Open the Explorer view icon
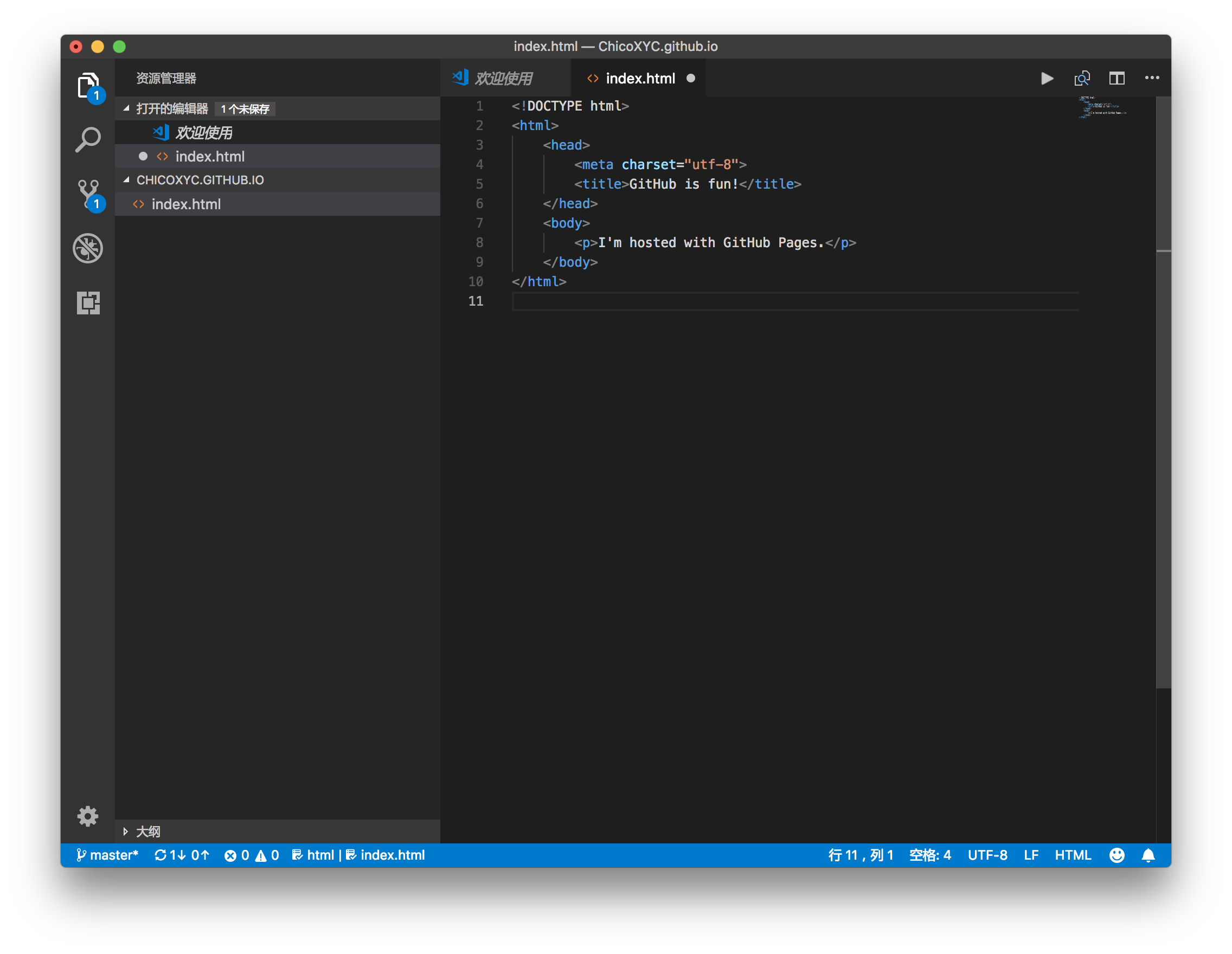Screen dimensions: 1232x954 [88, 86]
